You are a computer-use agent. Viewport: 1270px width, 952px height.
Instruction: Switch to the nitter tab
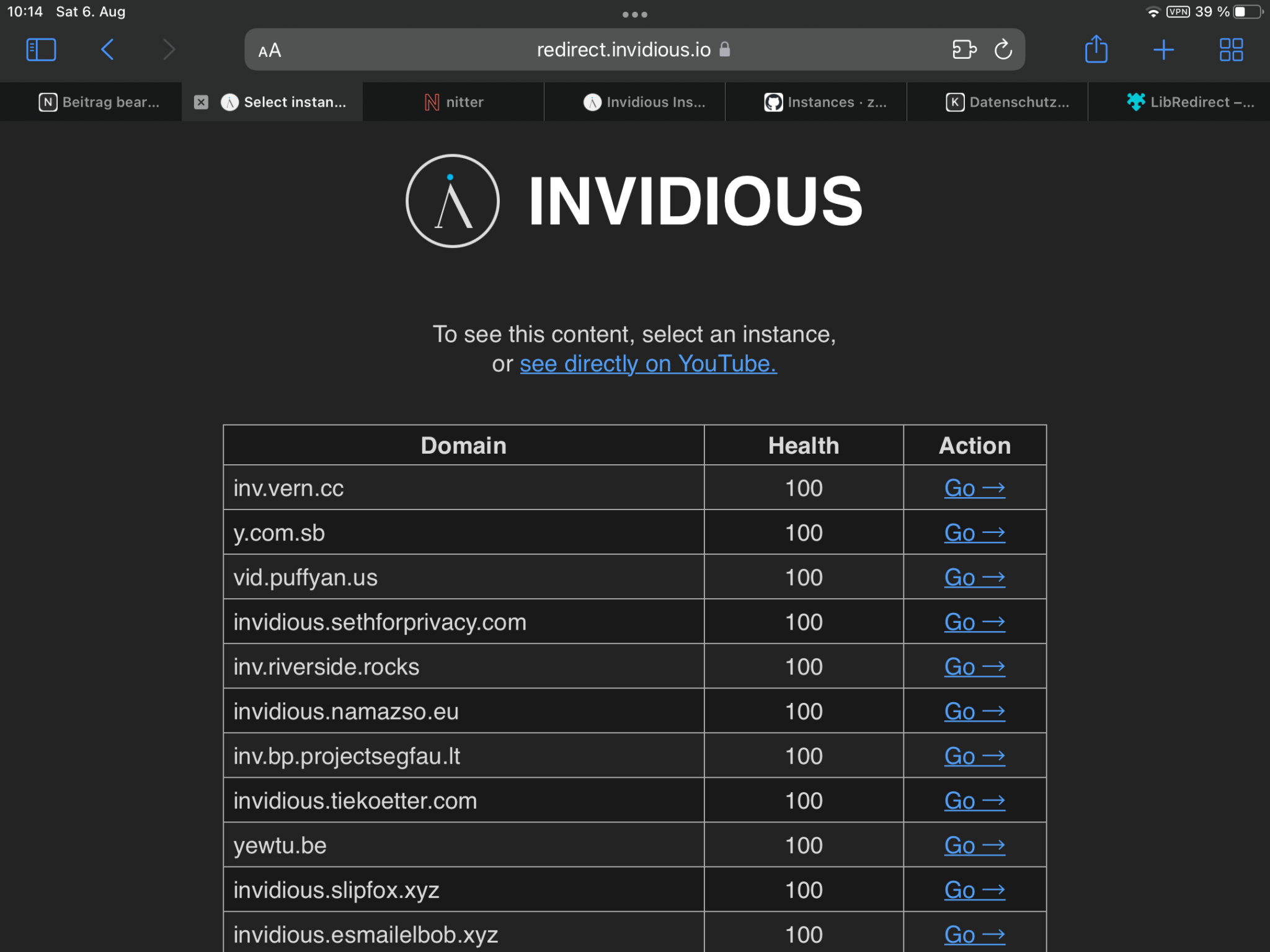click(x=454, y=102)
